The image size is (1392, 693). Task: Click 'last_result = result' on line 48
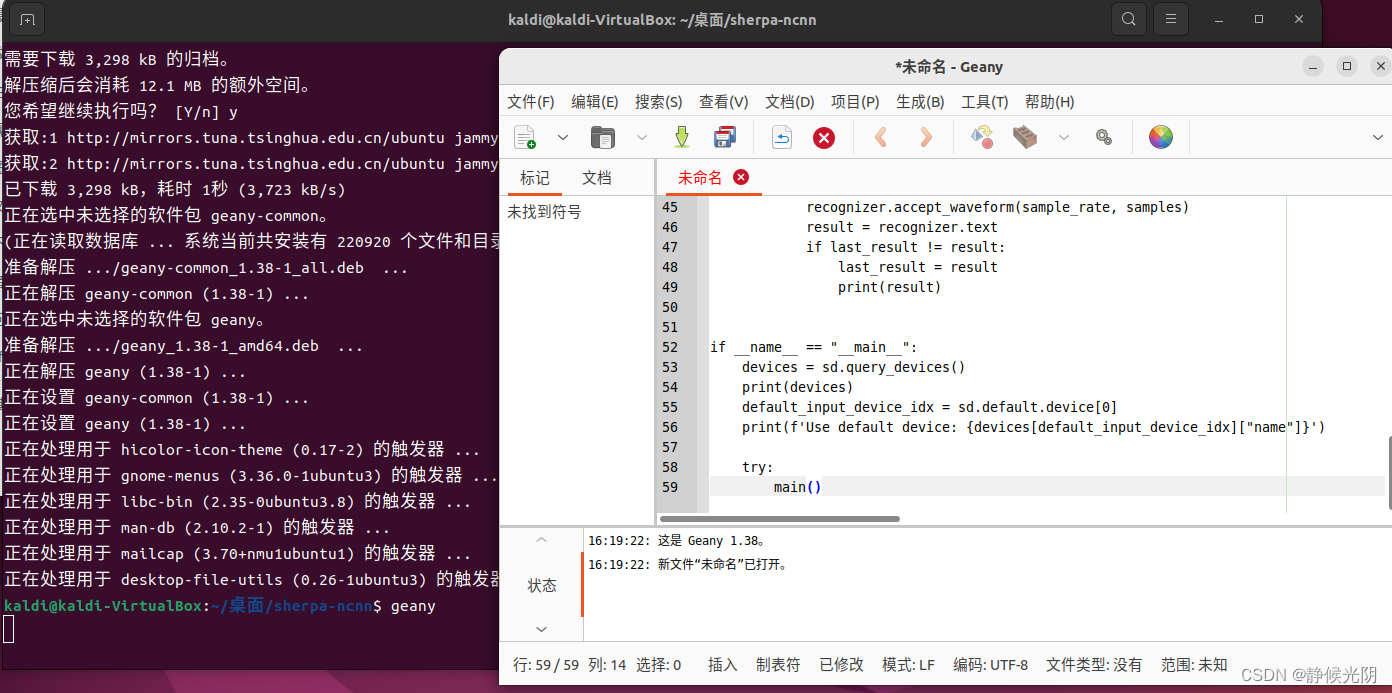click(918, 267)
